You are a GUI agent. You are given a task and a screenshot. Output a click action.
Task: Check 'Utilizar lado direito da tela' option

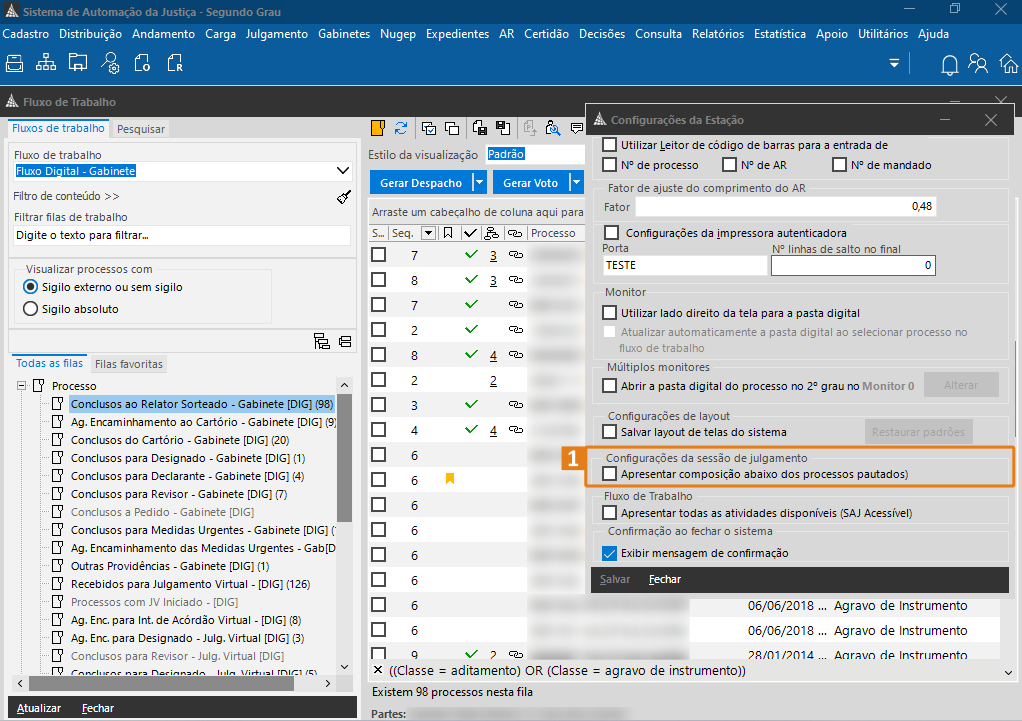[x=609, y=312]
